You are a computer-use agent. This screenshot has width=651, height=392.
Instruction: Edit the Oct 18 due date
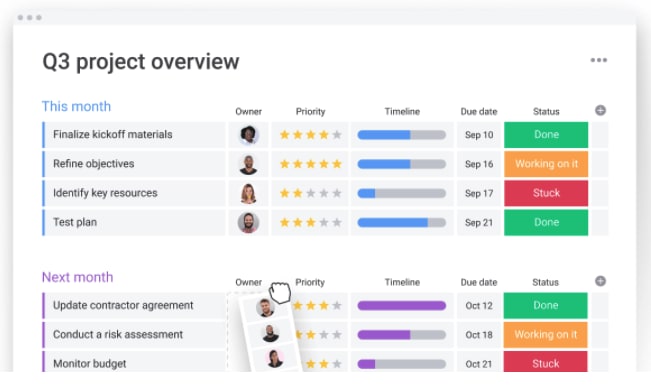click(x=479, y=335)
